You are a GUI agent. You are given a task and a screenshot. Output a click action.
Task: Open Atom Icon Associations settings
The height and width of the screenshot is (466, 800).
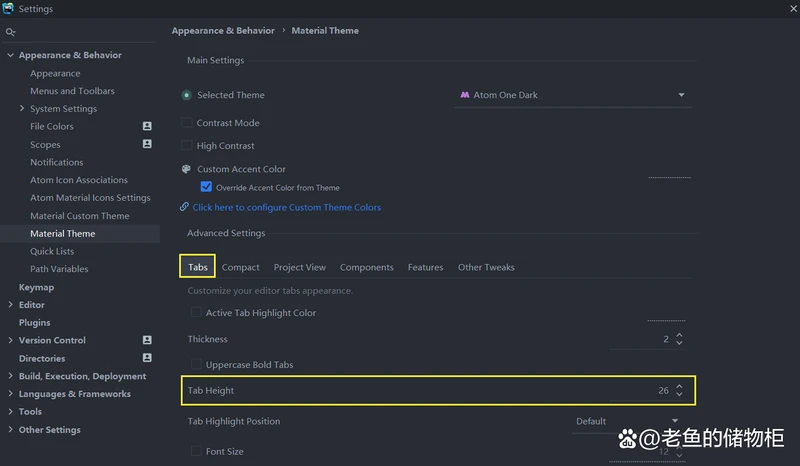point(79,180)
